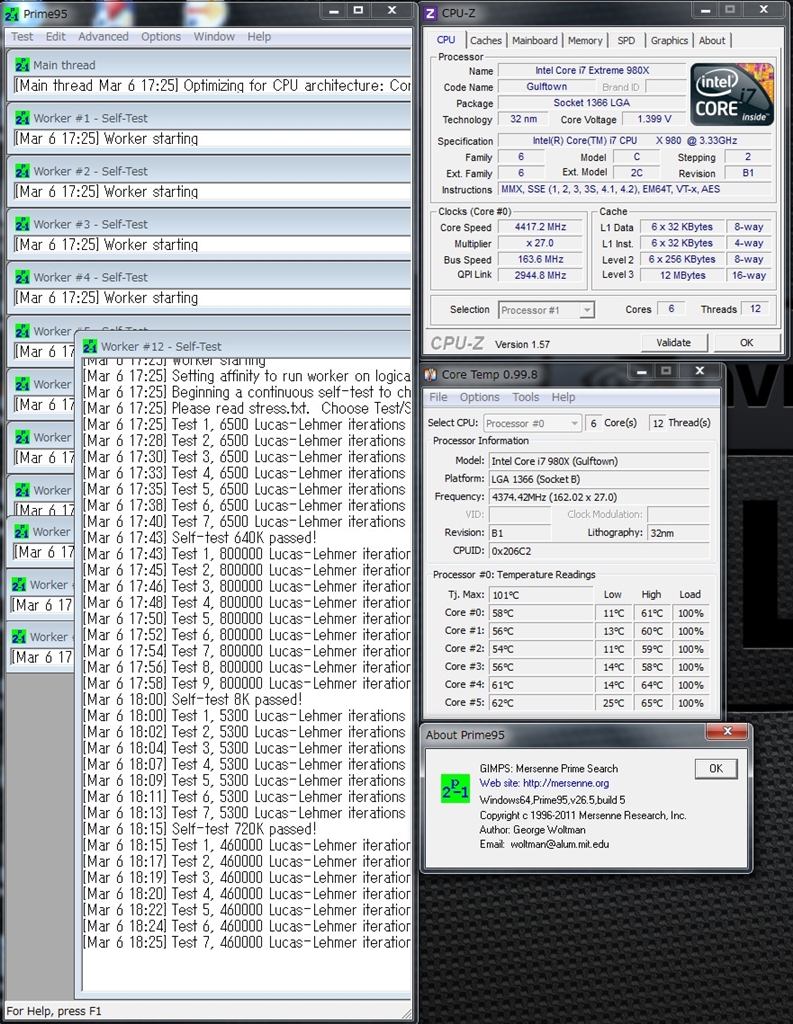Click the Core Temp title bar icon
The image size is (793, 1024).
[431, 375]
